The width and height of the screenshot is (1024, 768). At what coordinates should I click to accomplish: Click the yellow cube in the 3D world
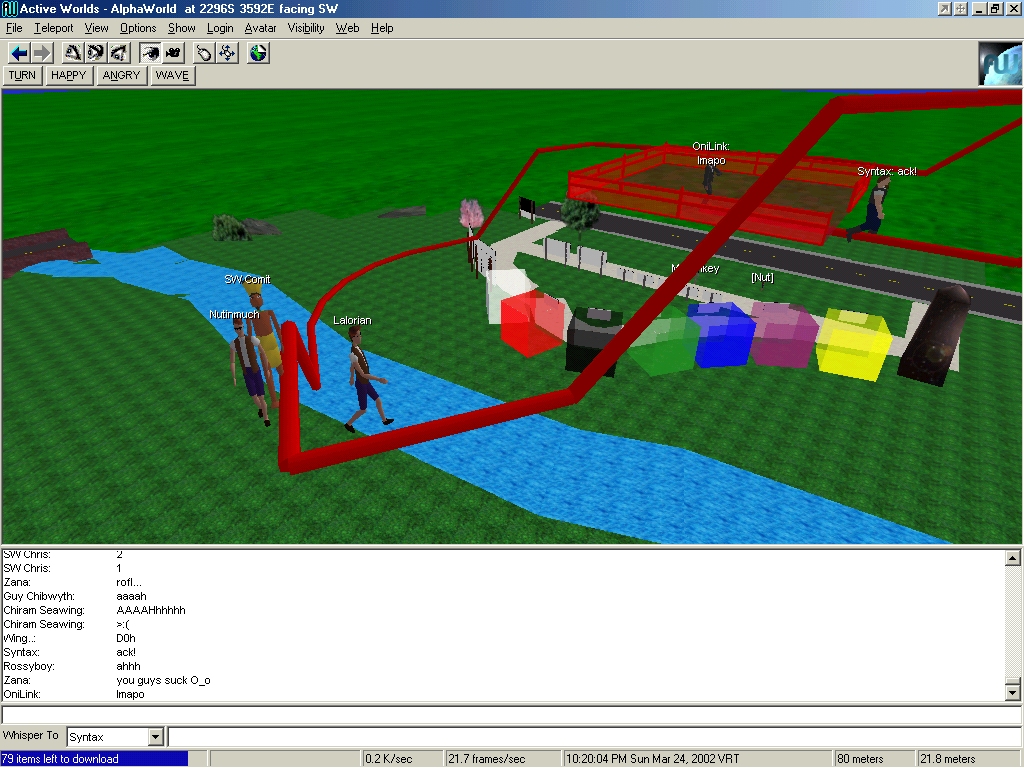(852, 345)
